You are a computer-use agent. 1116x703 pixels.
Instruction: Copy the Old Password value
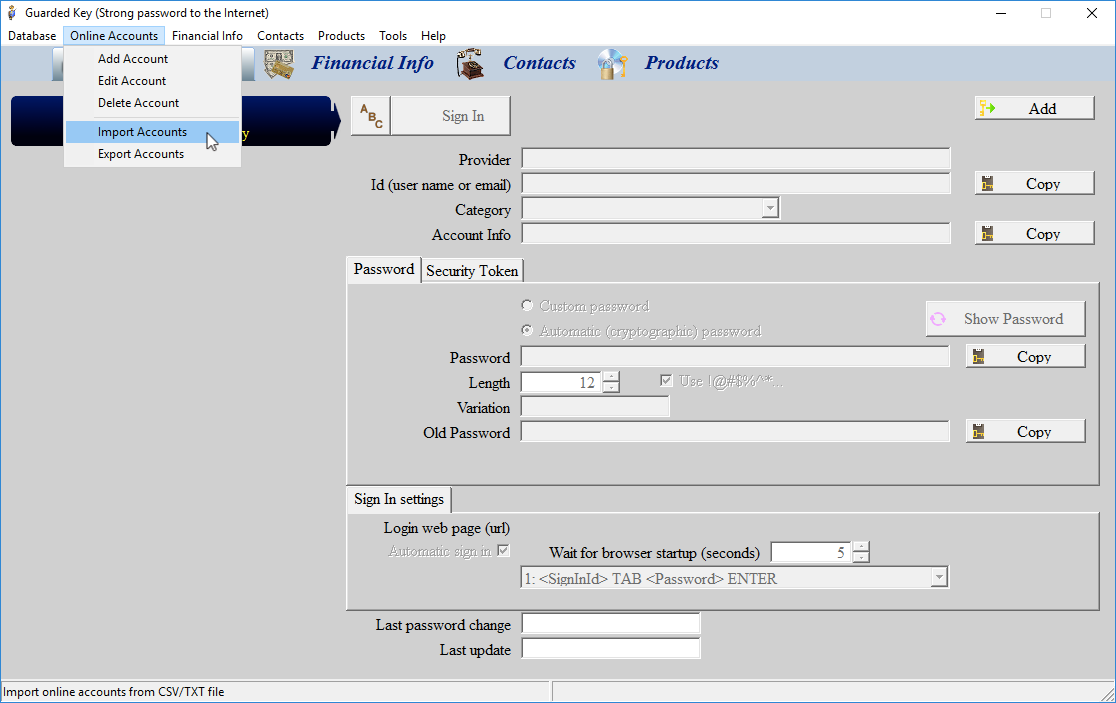tap(1026, 431)
